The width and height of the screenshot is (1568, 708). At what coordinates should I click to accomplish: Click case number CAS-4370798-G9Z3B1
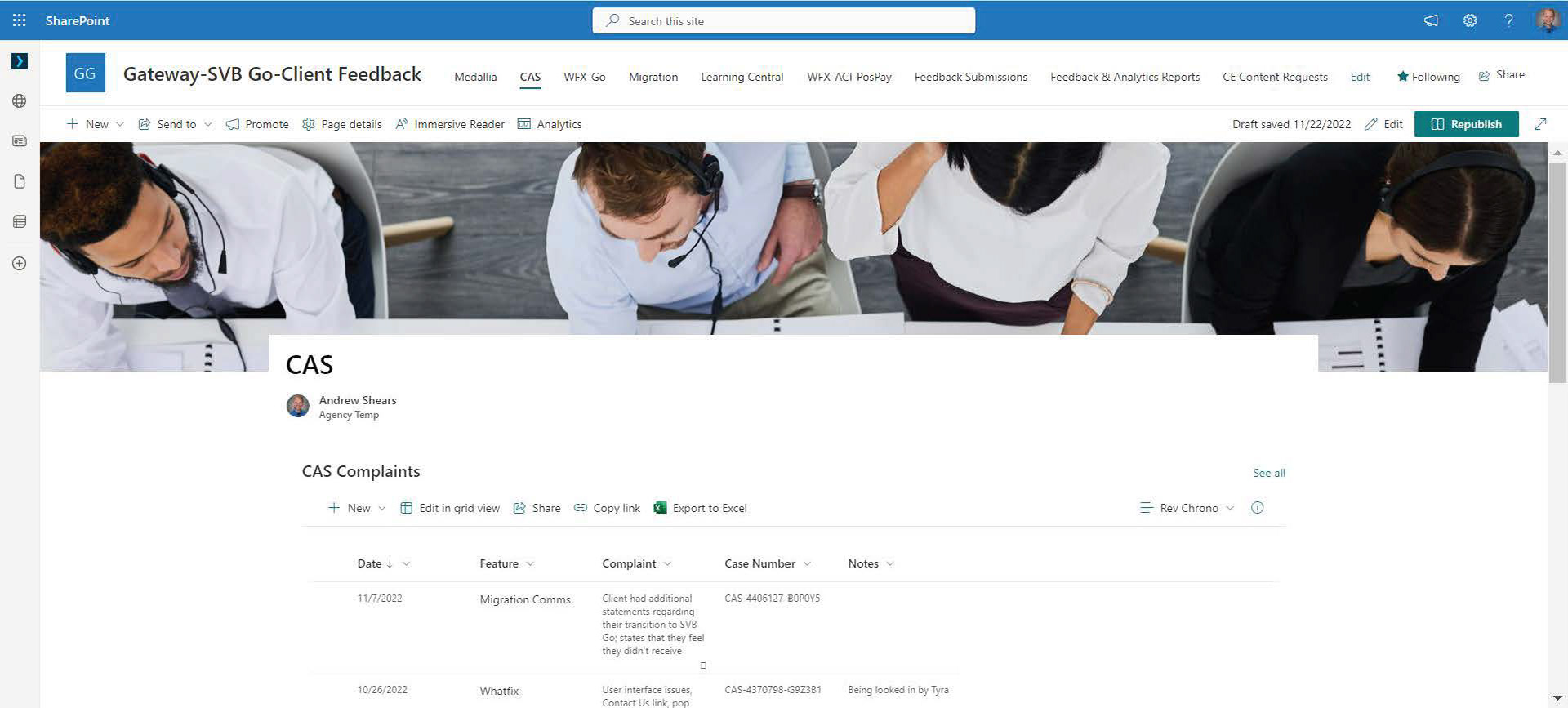[x=773, y=690]
